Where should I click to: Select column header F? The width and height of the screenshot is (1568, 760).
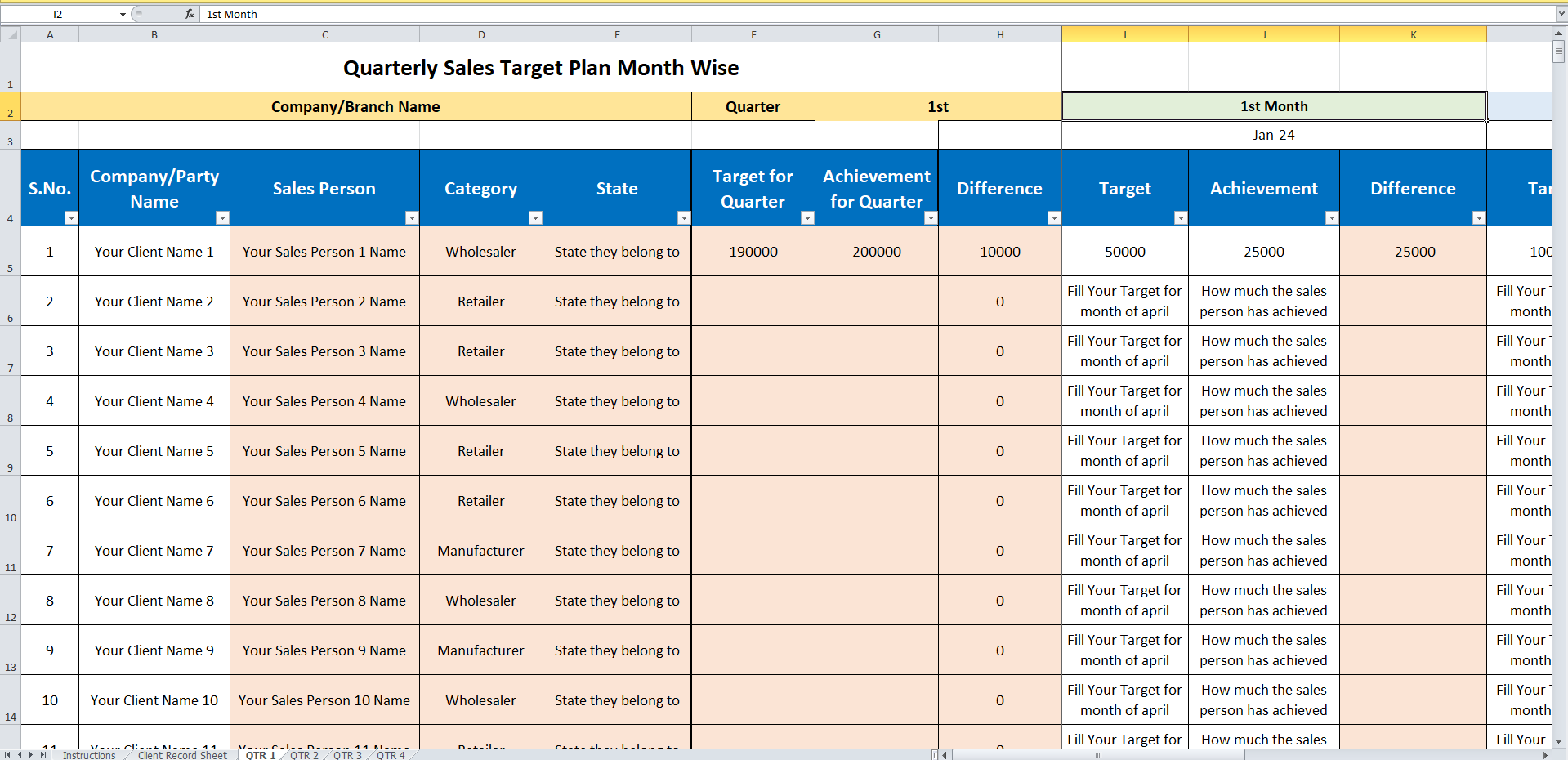tap(753, 34)
